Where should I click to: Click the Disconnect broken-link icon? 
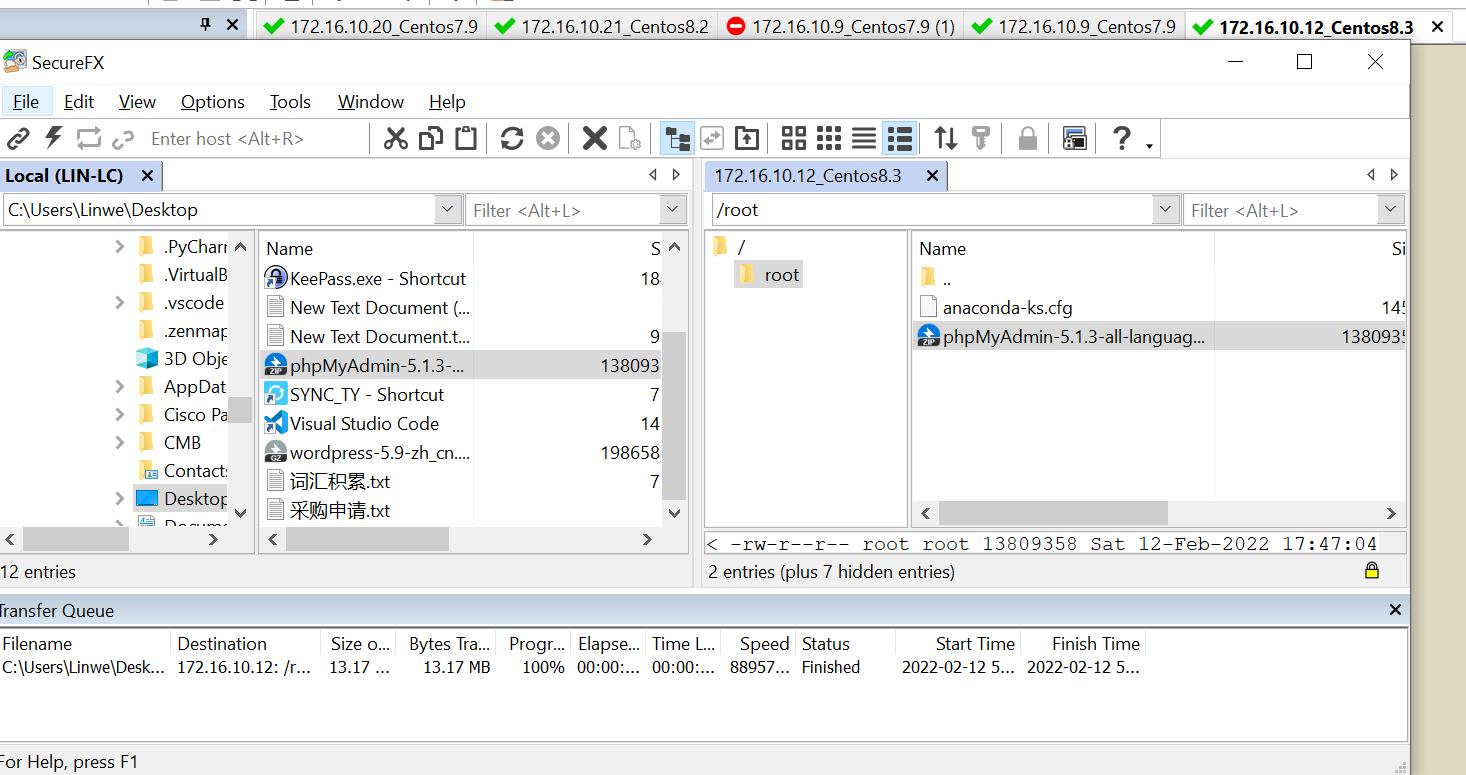[x=123, y=138]
